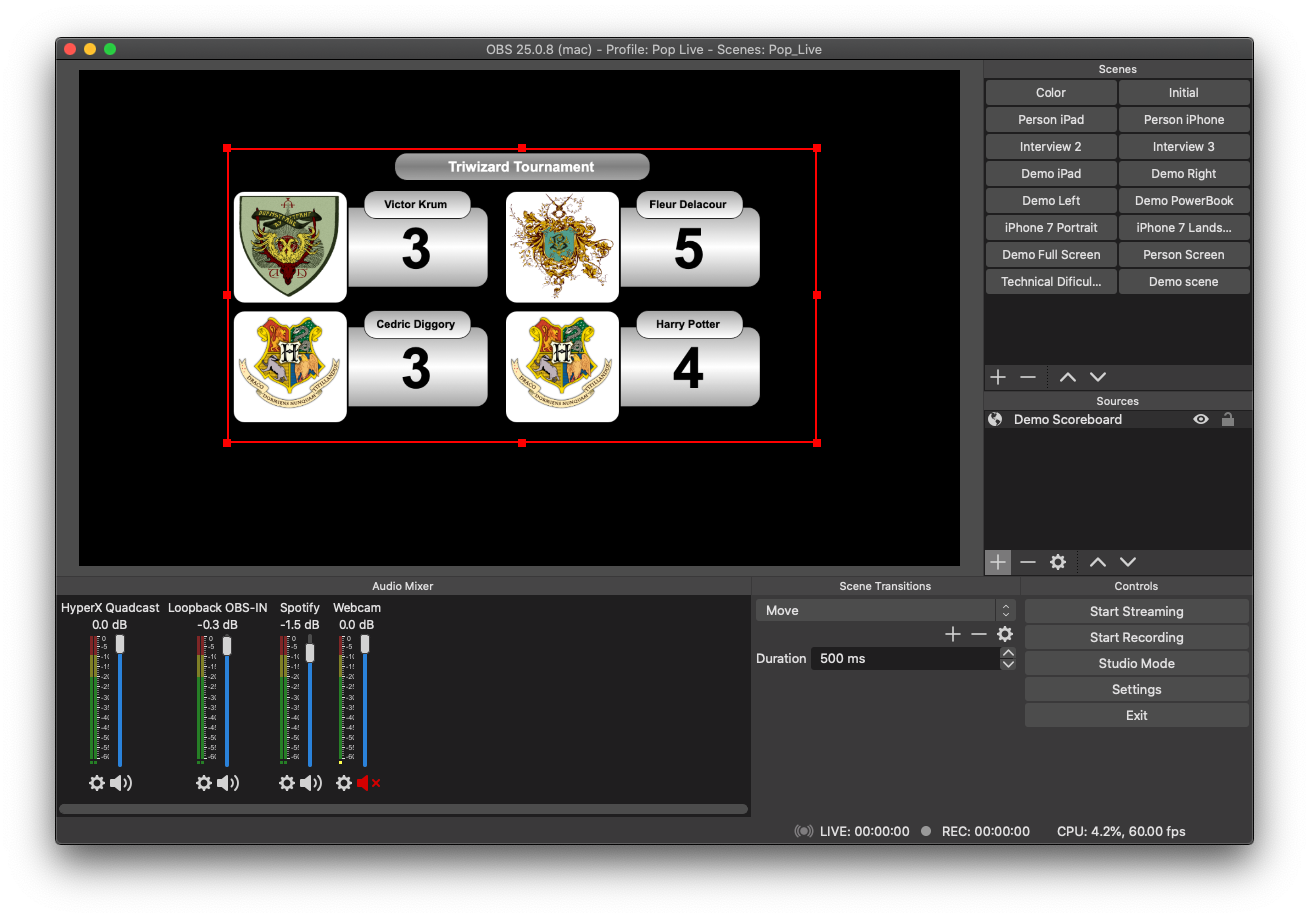Image resolution: width=1309 pixels, height=918 pixels.
Task: Select the Demo iPad scene
Action: coord(1051,174)
